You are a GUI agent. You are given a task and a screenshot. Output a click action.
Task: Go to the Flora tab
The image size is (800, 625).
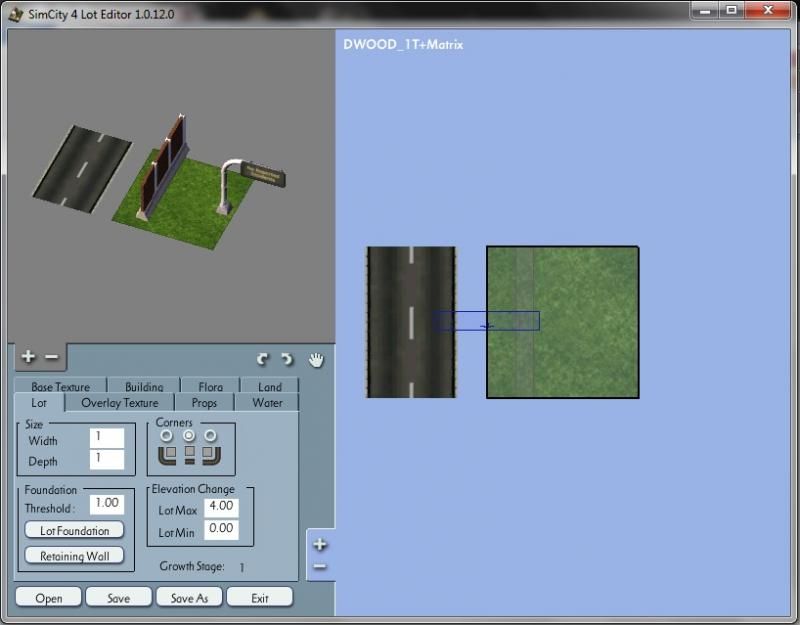pos(210,386)
